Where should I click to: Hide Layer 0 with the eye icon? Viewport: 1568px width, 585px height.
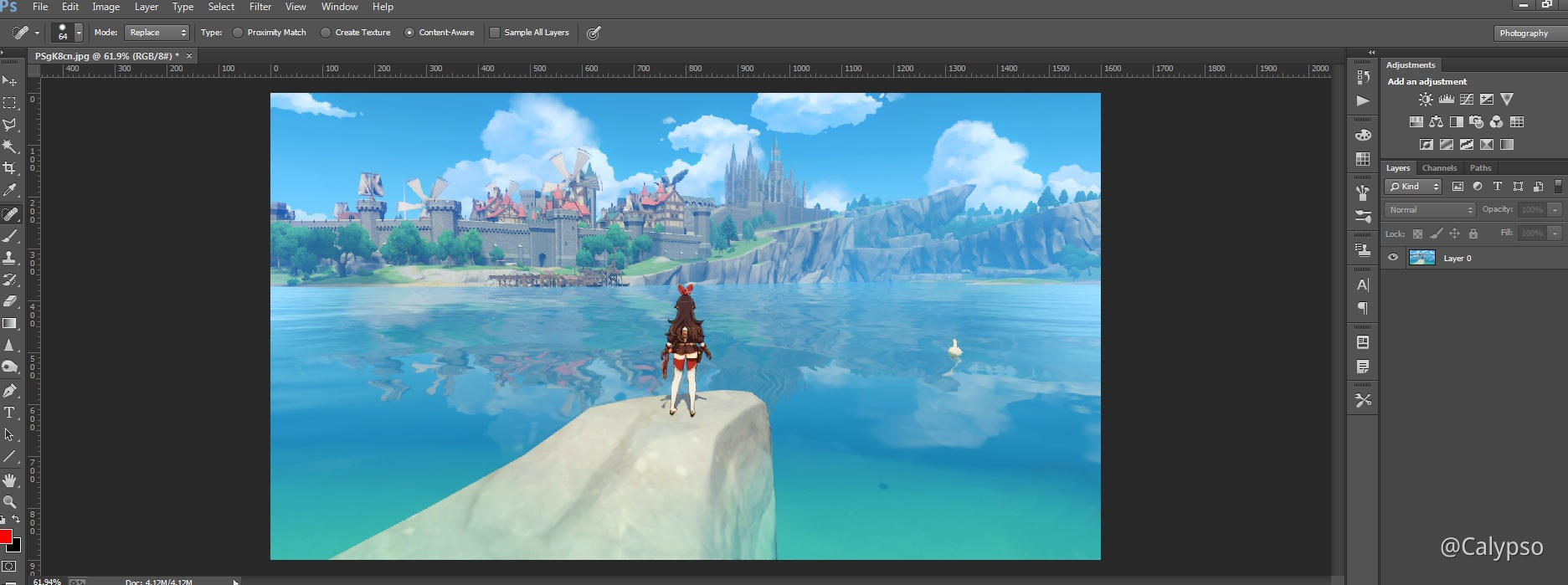(1393, 258)
